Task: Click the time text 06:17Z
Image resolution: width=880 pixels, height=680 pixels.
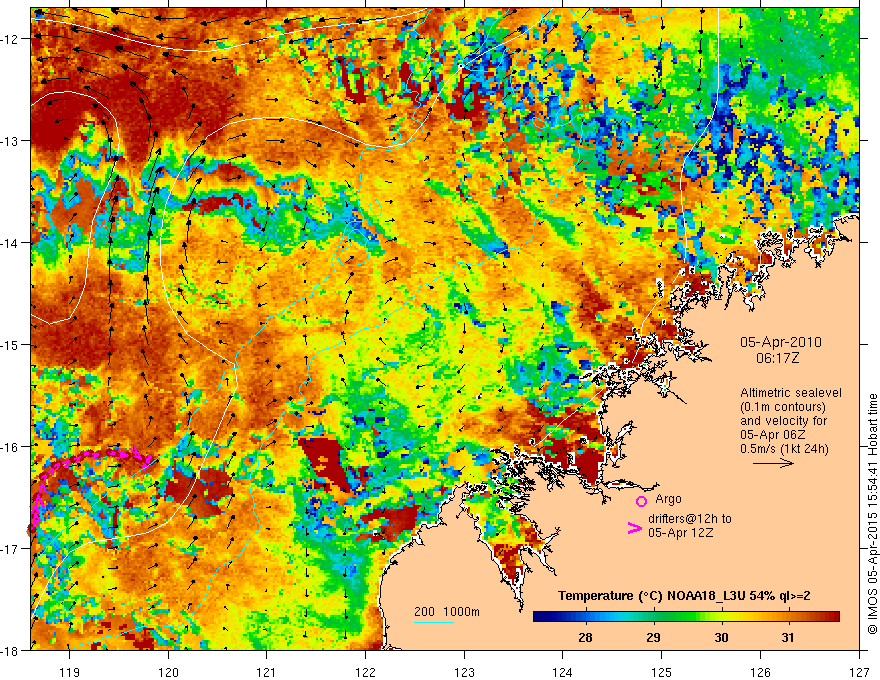Action: (x=777, y=358)
